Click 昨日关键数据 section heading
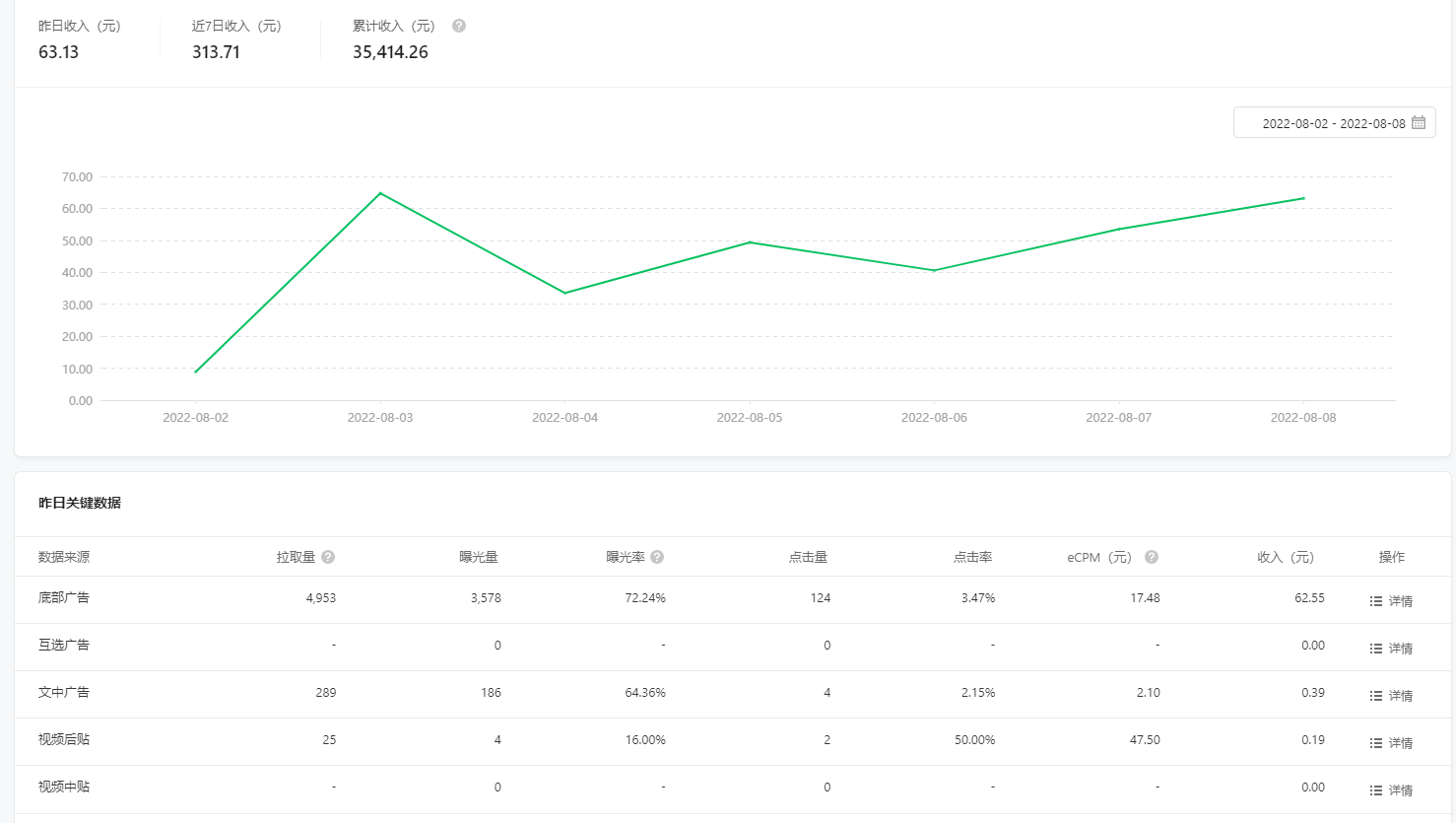The width and height of the screenshot is (1456, 823). pos(80,503)
